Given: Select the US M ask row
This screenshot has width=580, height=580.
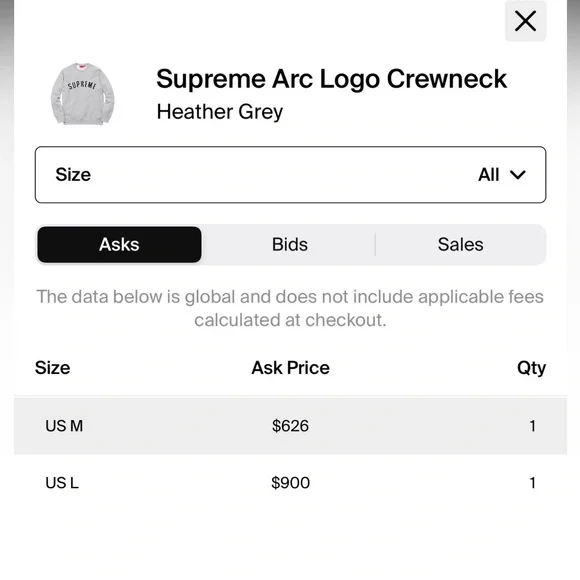Looking at the screenshot, I should tap(290, 426).
